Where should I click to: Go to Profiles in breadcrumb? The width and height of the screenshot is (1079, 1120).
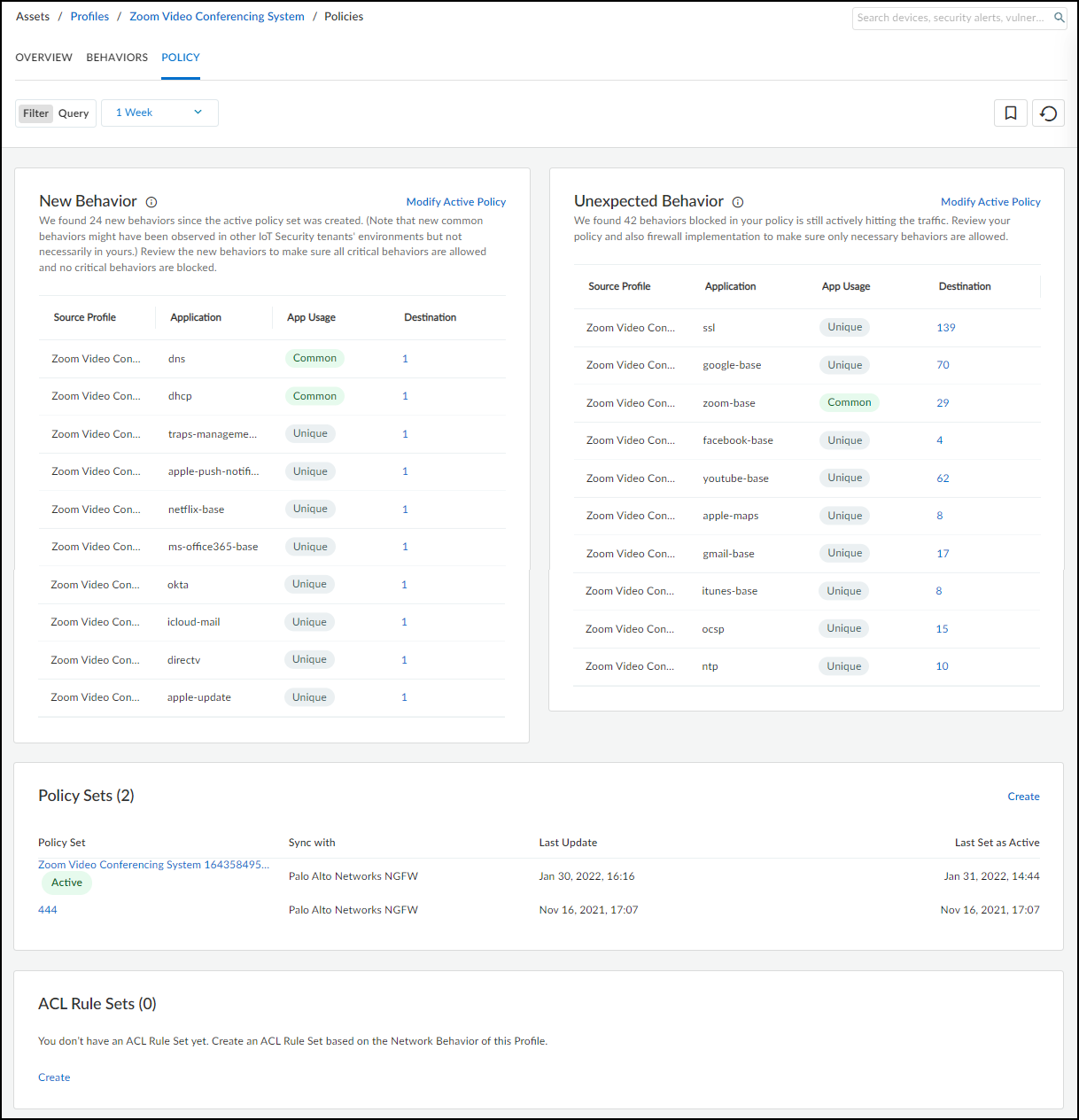pos(90,17)
